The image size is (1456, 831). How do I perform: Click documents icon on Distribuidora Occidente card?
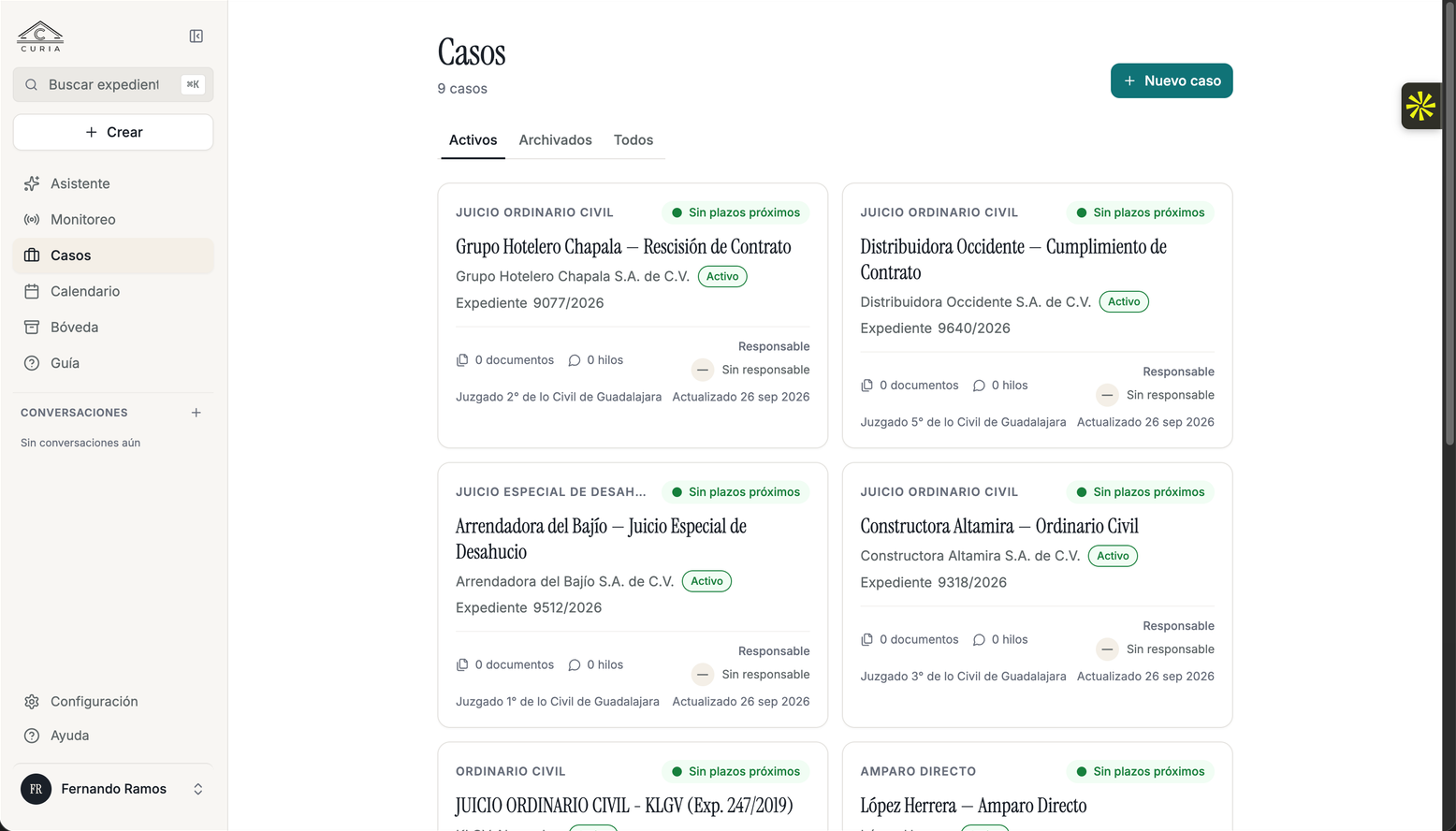(866, 386)
